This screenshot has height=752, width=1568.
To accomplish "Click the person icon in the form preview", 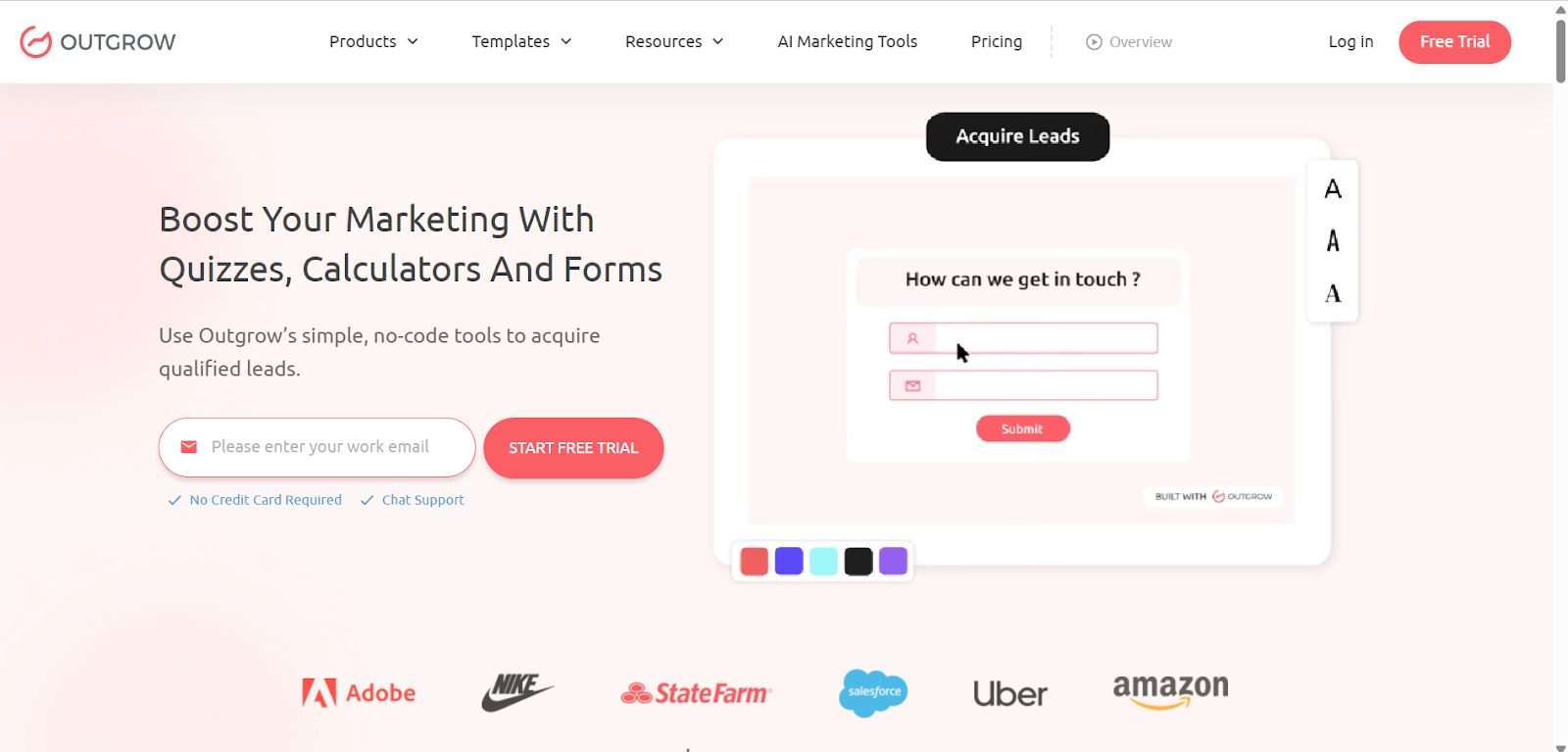I will (912, 338).
